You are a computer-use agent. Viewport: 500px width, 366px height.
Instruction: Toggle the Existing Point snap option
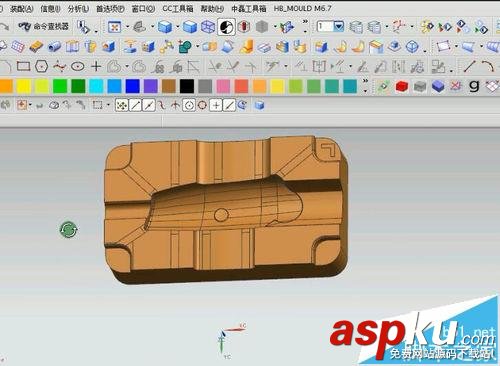click(216, 105)
